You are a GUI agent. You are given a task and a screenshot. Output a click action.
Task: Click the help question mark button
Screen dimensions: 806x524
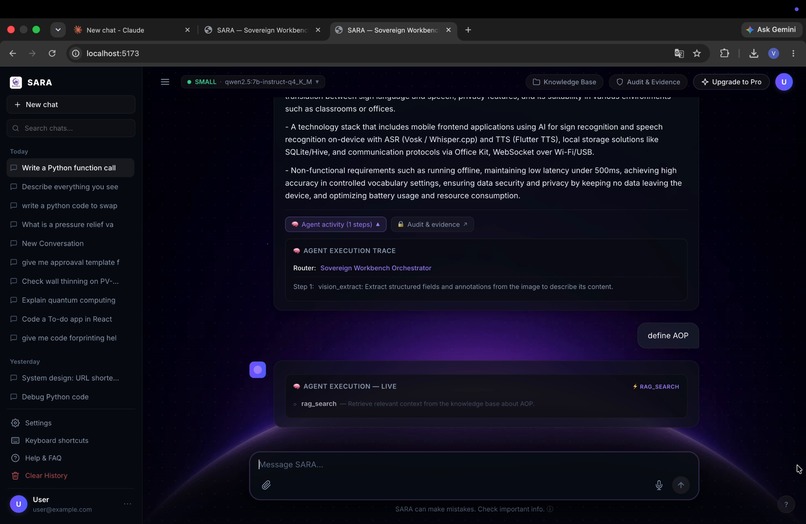786,504
